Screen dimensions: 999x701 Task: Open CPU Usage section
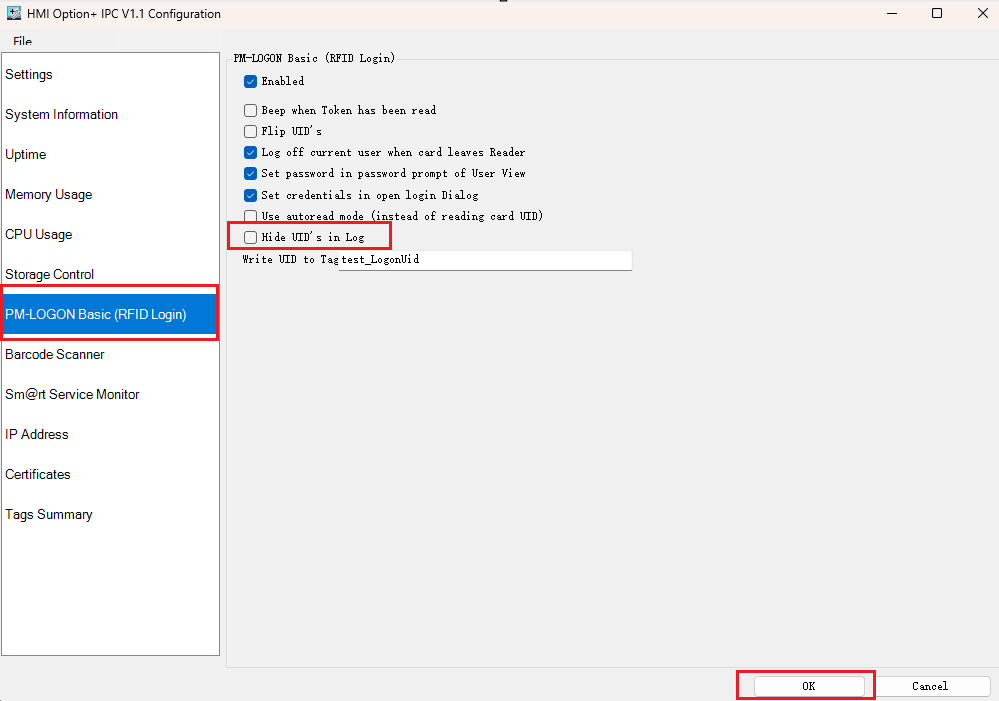pyautogui.click(x=38, y=235)
